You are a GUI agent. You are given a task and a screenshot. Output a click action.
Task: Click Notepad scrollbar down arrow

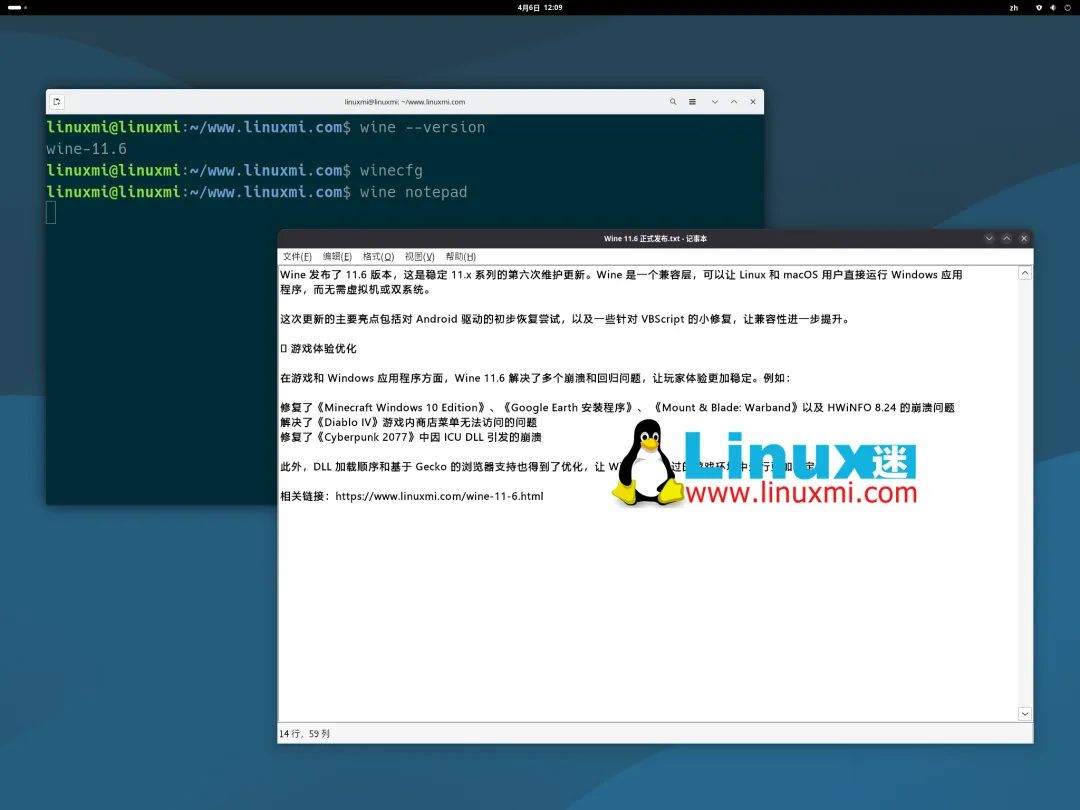[x=1025, y=714]
